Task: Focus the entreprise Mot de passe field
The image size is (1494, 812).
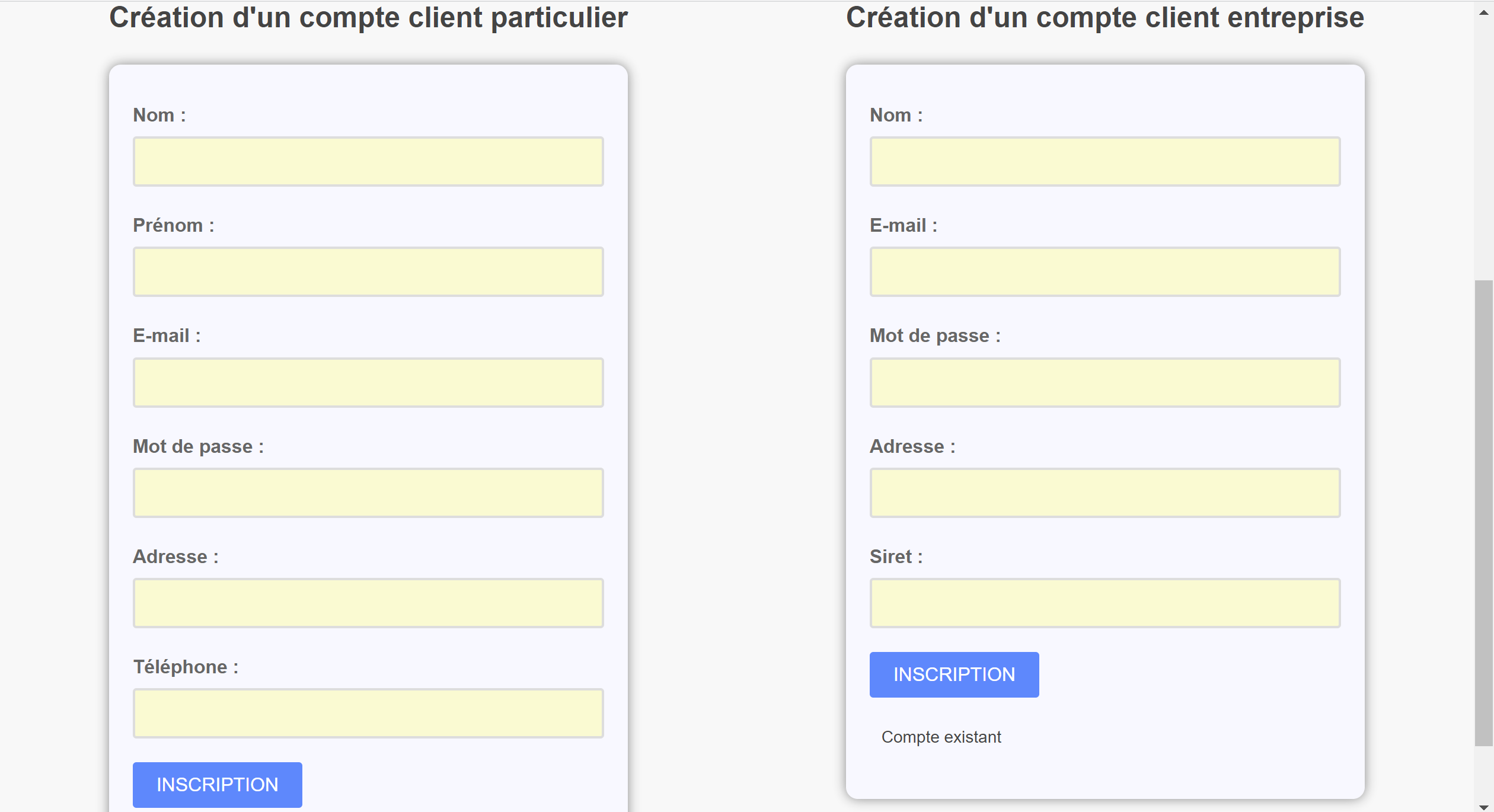Action: (1105, 382)
